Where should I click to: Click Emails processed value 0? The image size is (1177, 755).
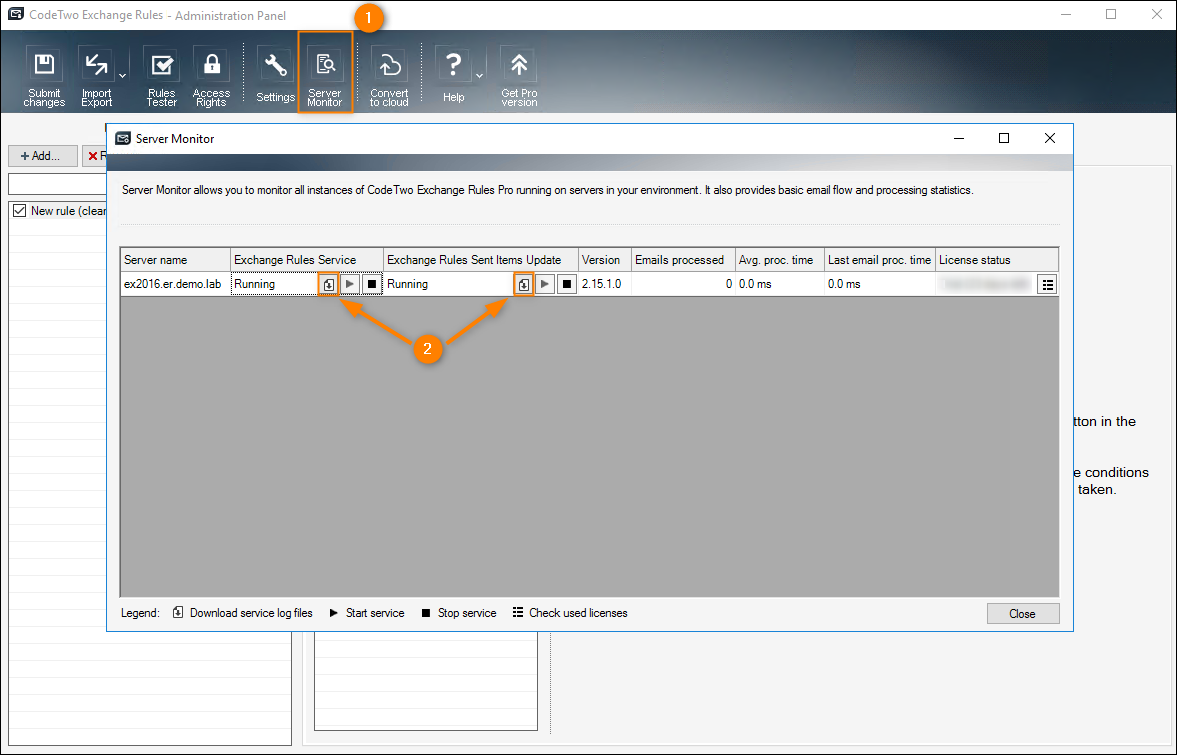pyautogui.click(x=728, y=284)
